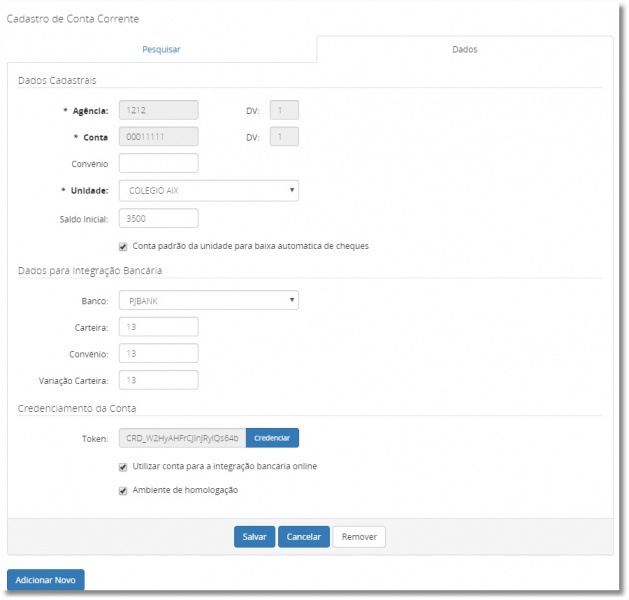Screen dimensions: 629x600
Task: Click the Saldo Inicial field
Action: pyautogui.click(x=158, y=218)
